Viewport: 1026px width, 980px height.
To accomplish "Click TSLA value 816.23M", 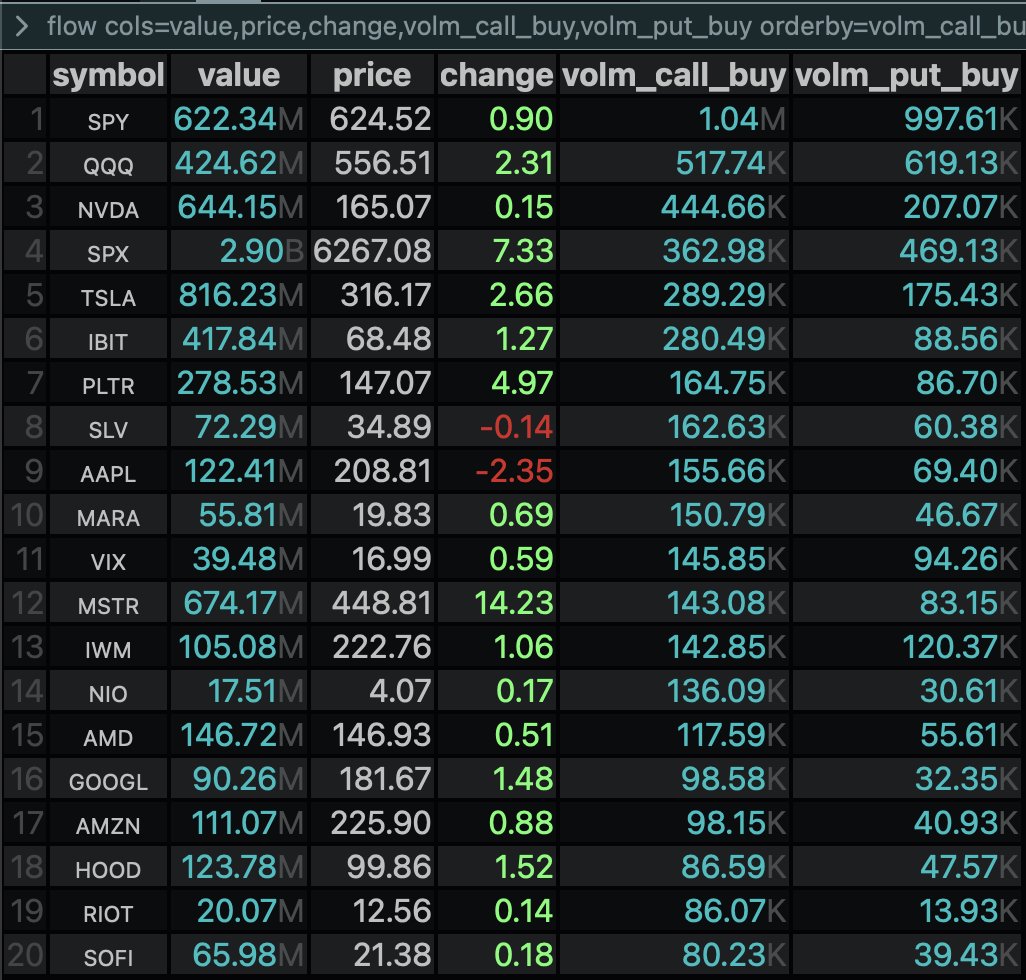I will coord(241,295).
